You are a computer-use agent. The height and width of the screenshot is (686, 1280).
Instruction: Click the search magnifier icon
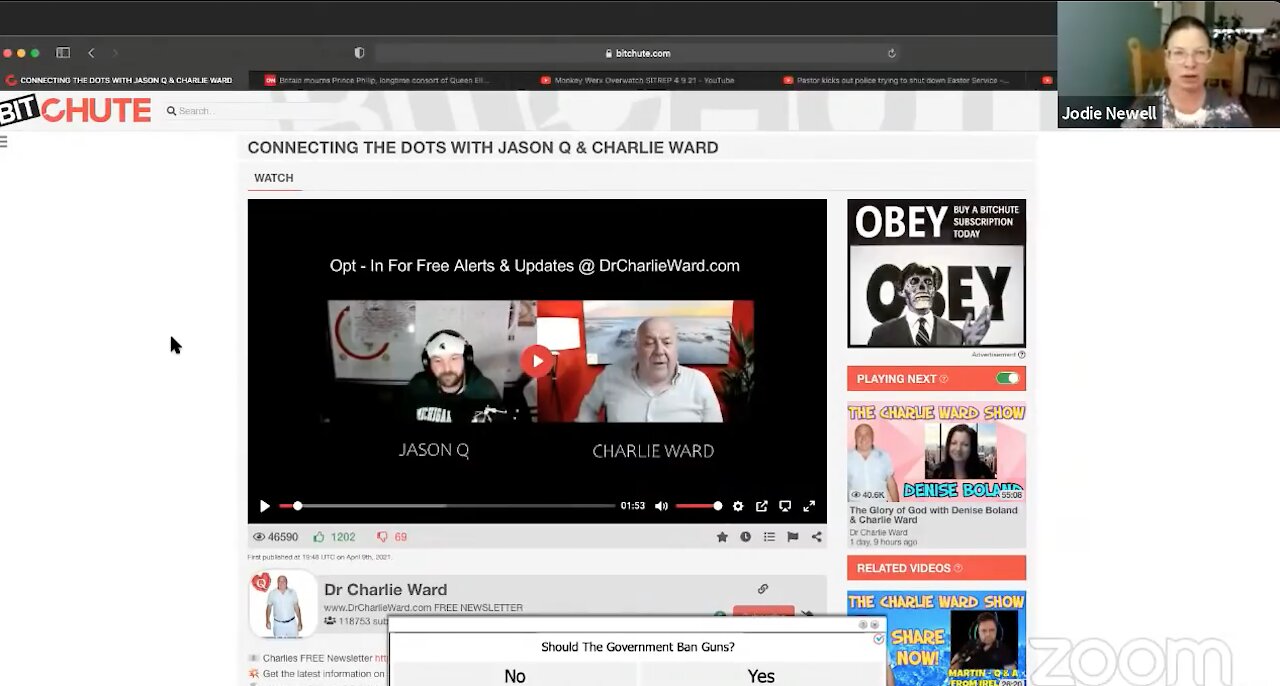[171, 111]
